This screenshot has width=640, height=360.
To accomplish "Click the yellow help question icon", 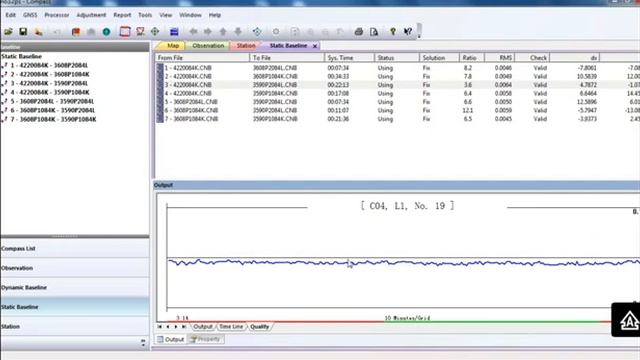I will click(x=393, y=31).
